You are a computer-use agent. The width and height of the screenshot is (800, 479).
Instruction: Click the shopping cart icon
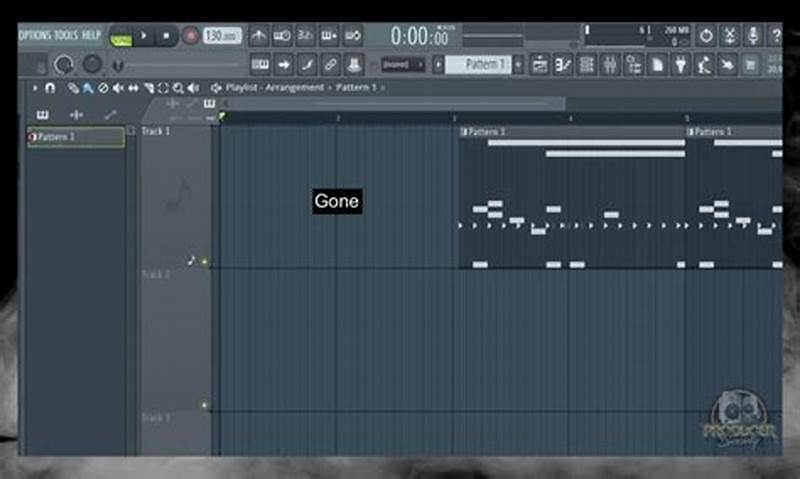(x=751, y=65)
